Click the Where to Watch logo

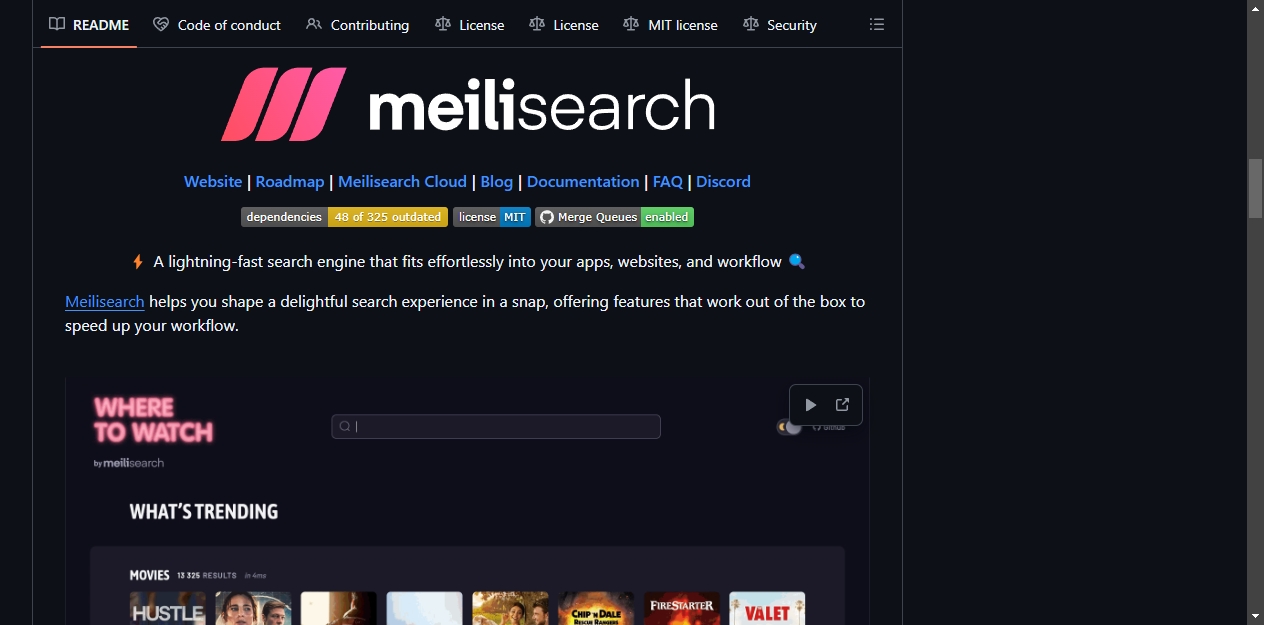tap(154, 421)
